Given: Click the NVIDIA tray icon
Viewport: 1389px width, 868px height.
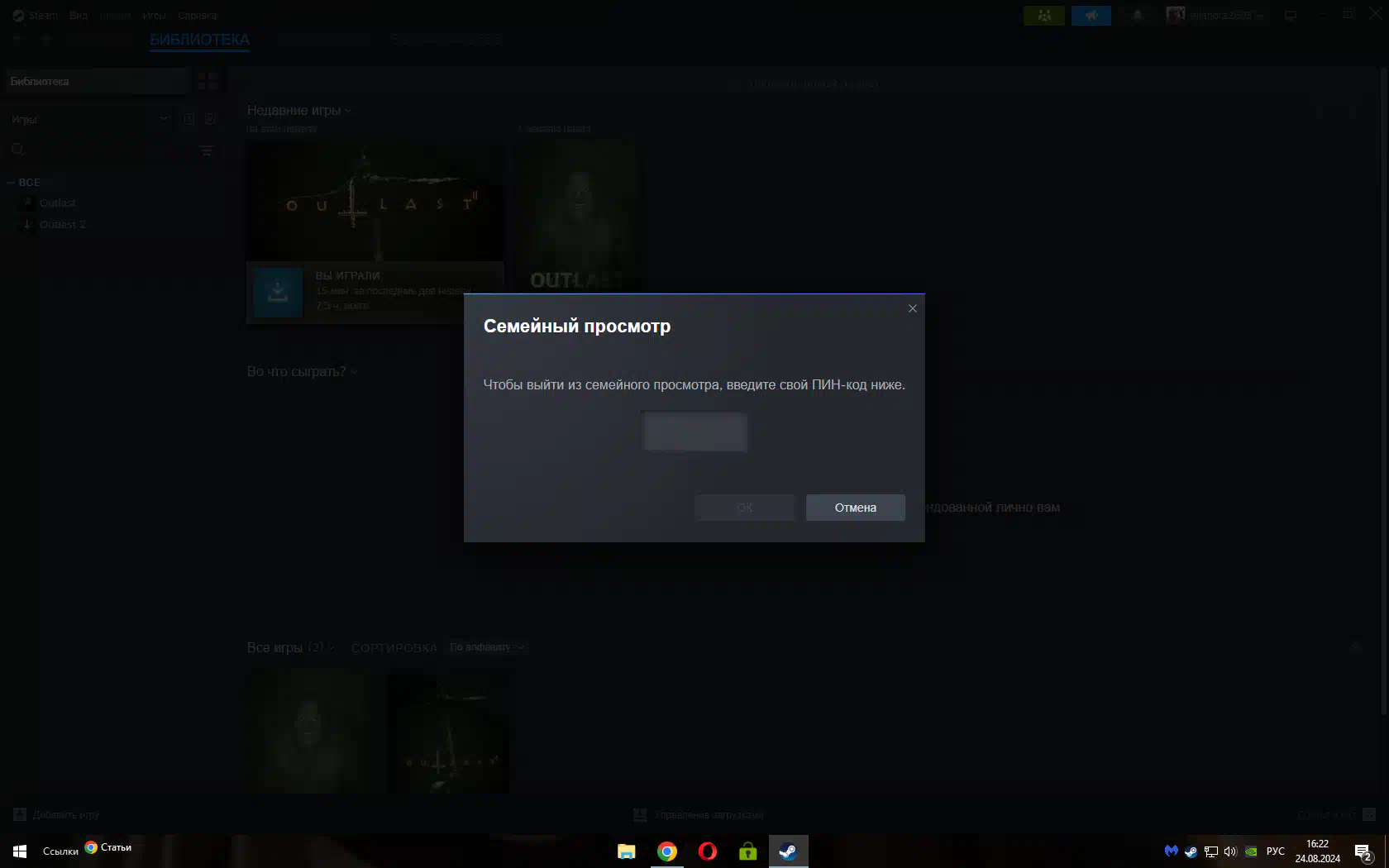Looking at the screenshot, I should click(x=1251, y=851).
